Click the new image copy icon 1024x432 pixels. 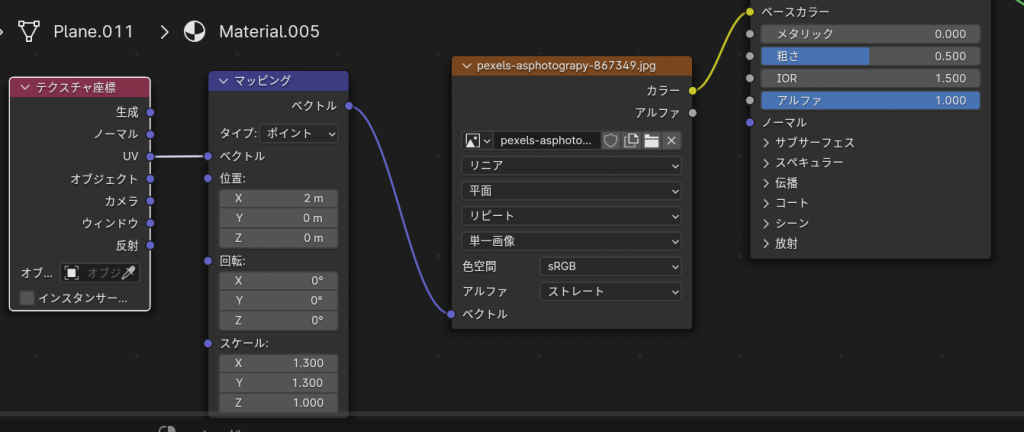(631, 141)
